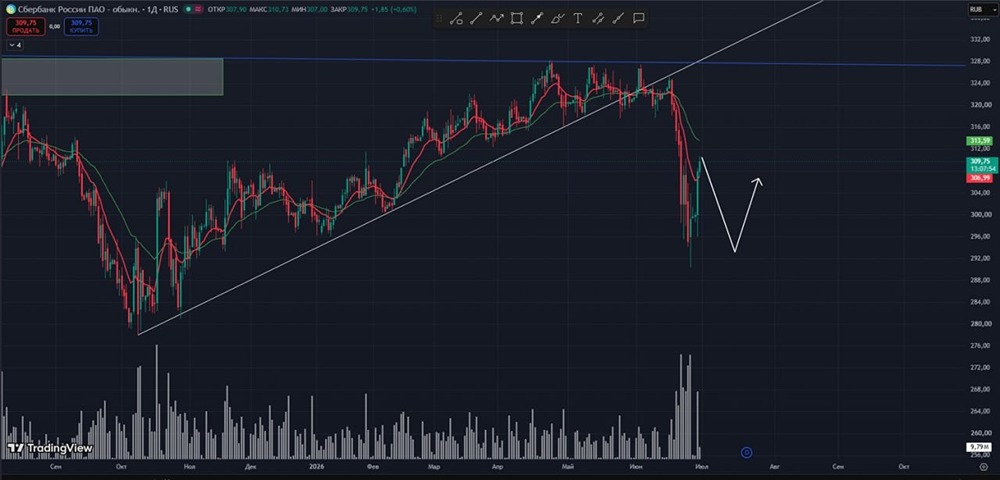Choose the zigzag arrow path tool
Viewport: 1000px width, 480px height.
point(496,19)
